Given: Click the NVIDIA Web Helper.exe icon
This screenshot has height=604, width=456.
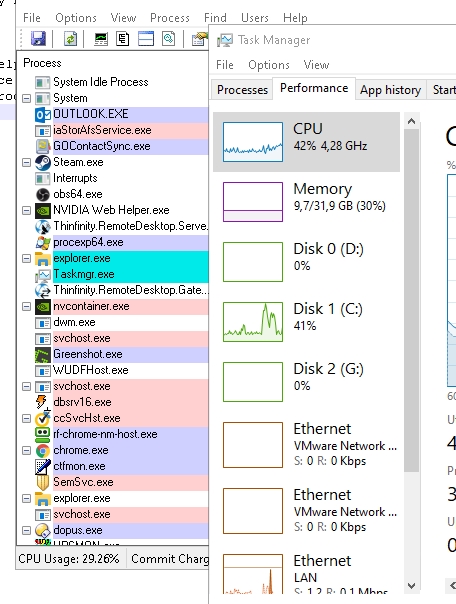Looking at the screenshot, I should click(x=43, y=210).
